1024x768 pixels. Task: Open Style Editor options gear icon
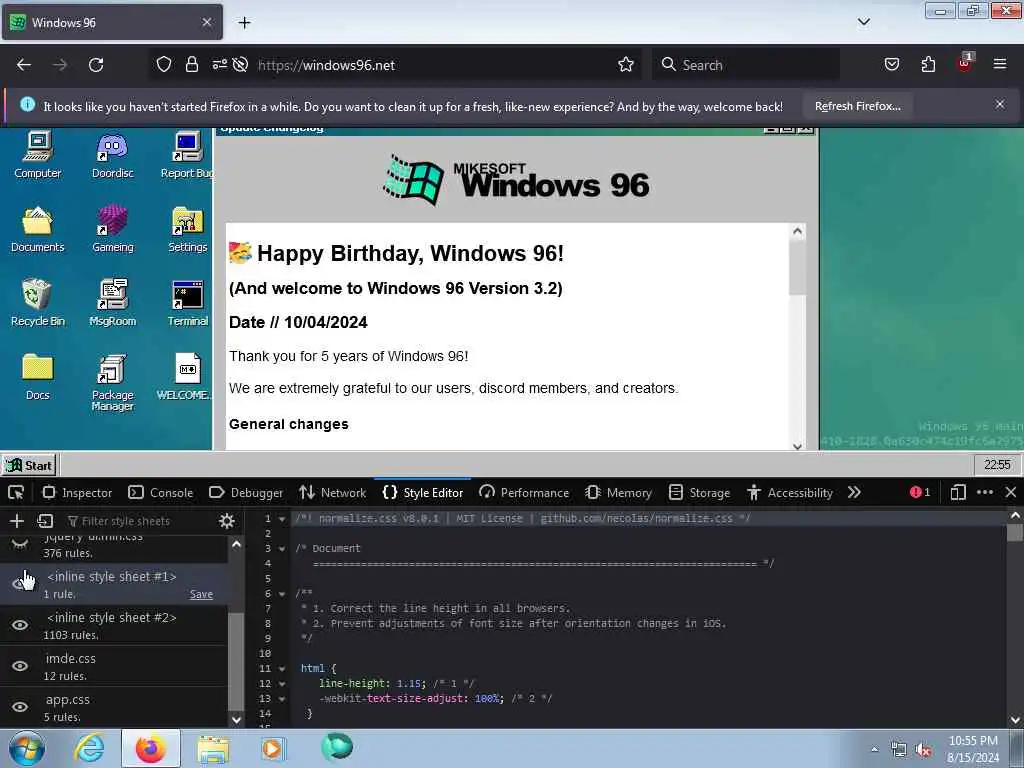pos(227,520)
